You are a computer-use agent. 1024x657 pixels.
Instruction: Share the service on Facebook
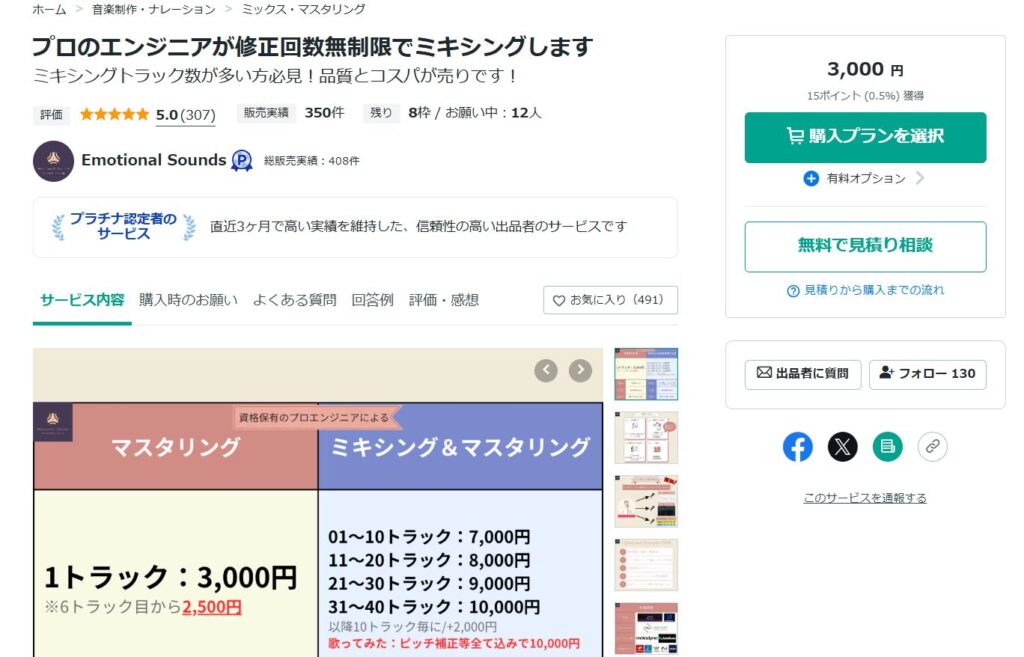[797, 447]
